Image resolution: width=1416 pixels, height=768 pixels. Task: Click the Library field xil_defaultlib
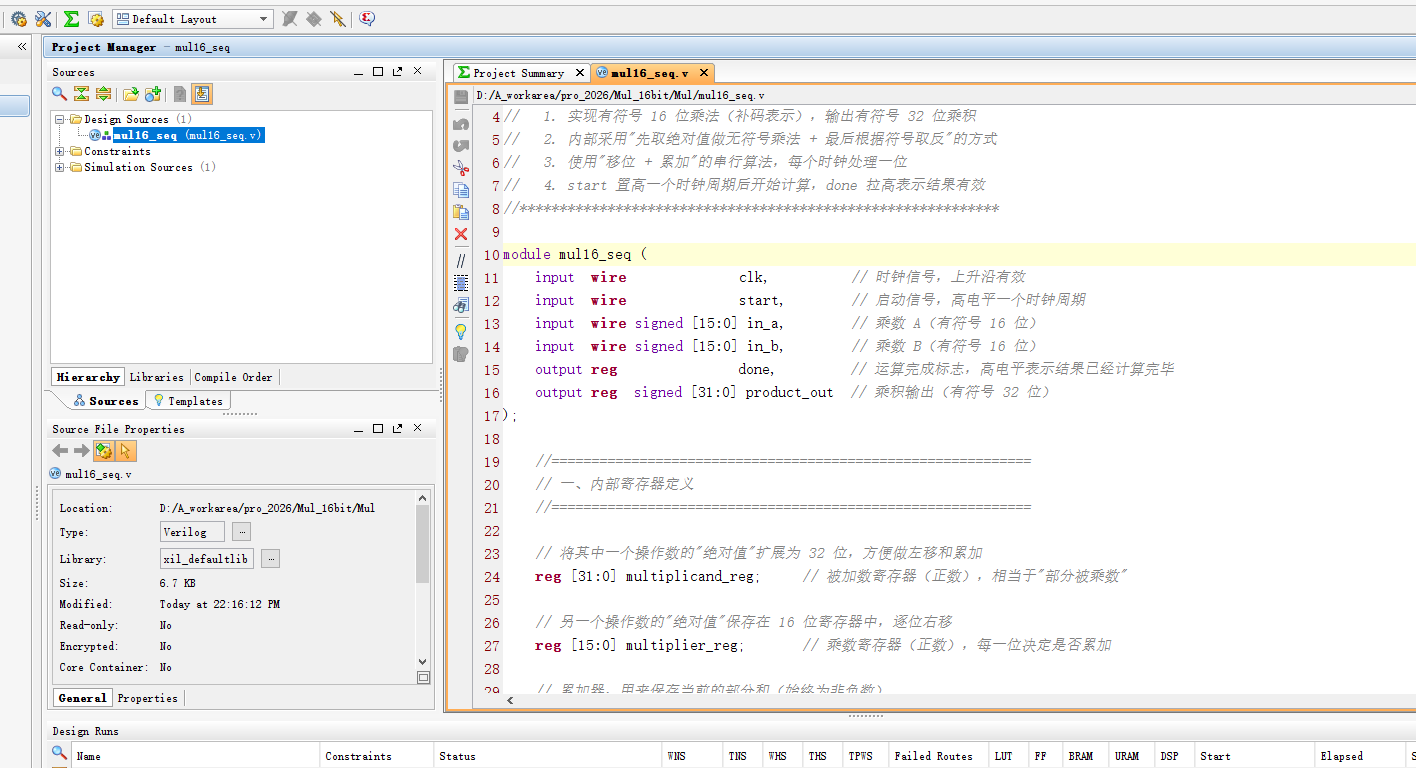tap(207, 559)
